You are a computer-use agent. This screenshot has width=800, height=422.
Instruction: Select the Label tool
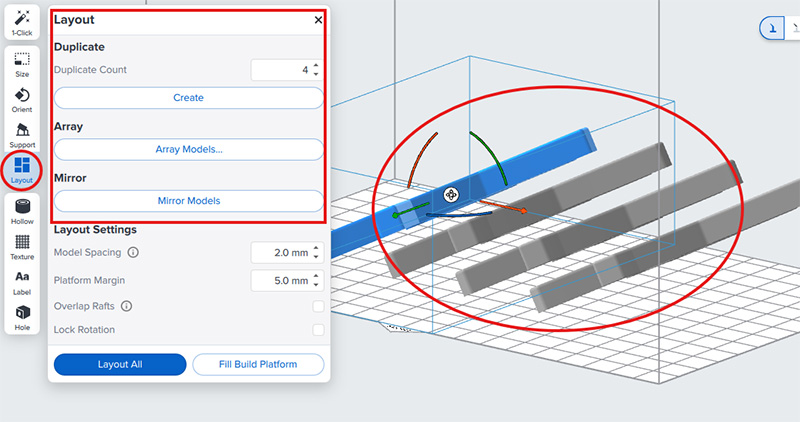click(22, 283)
